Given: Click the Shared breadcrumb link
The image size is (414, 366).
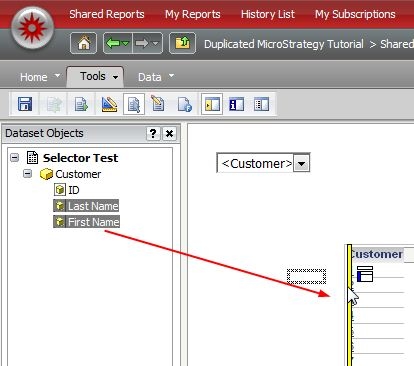Looking at the screenshot, I should (x=397, y=44).
